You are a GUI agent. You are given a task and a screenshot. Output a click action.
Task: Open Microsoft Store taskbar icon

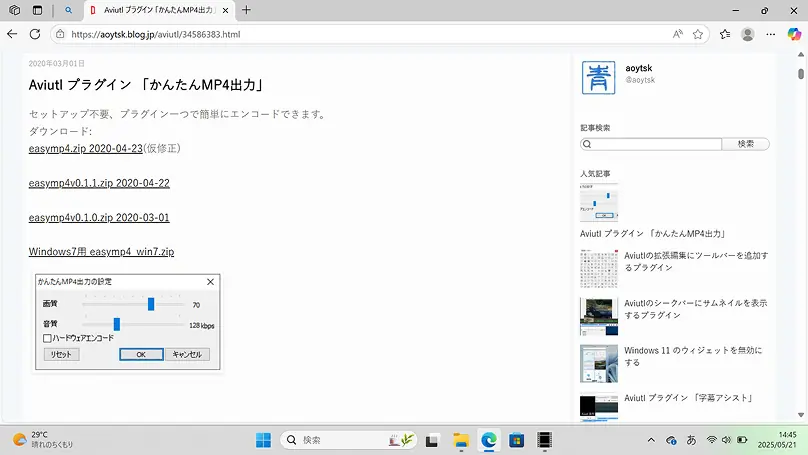pyautogui.click(x=516, y=441)
